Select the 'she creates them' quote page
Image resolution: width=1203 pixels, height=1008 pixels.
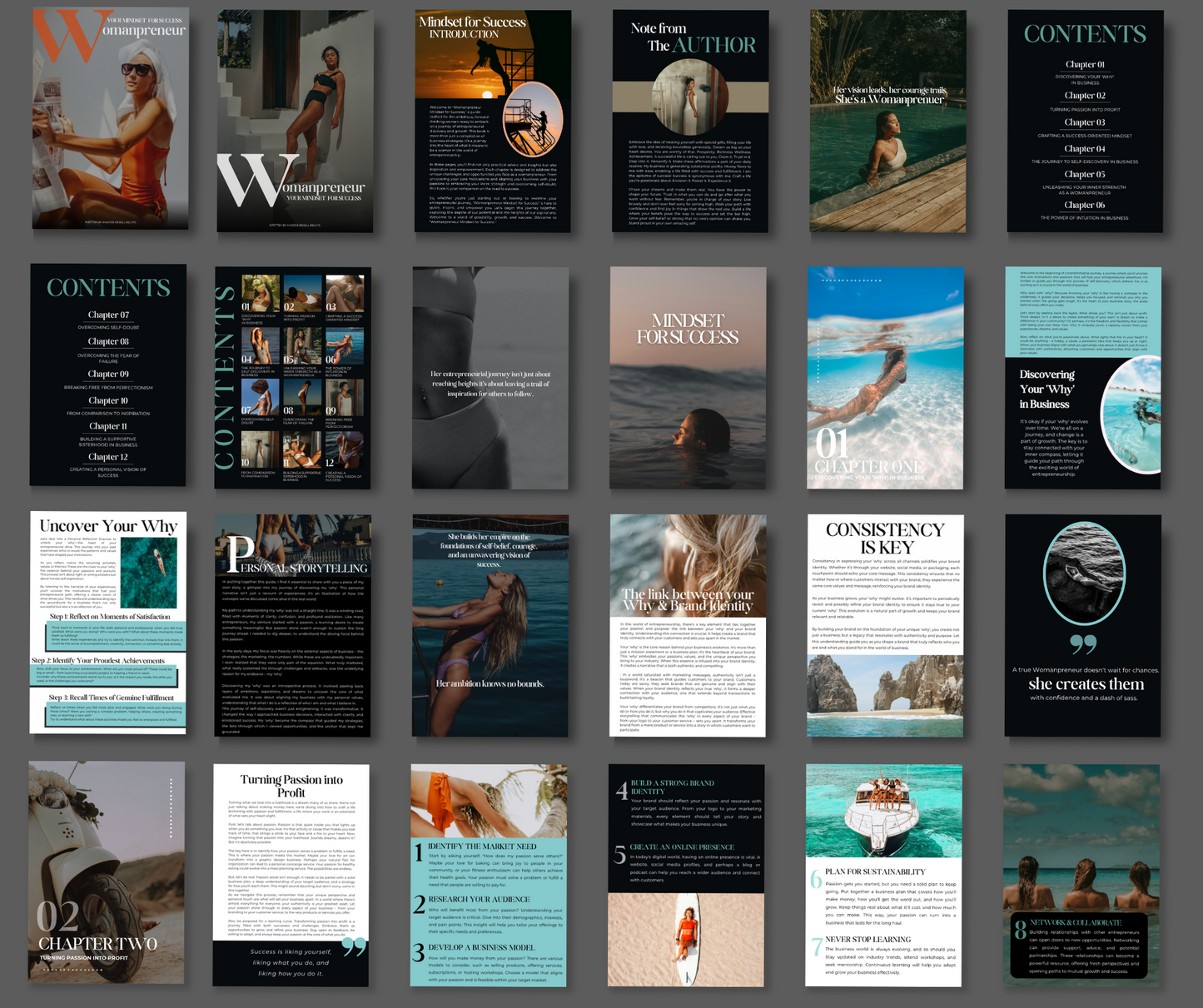click(x=1082, y=625)
